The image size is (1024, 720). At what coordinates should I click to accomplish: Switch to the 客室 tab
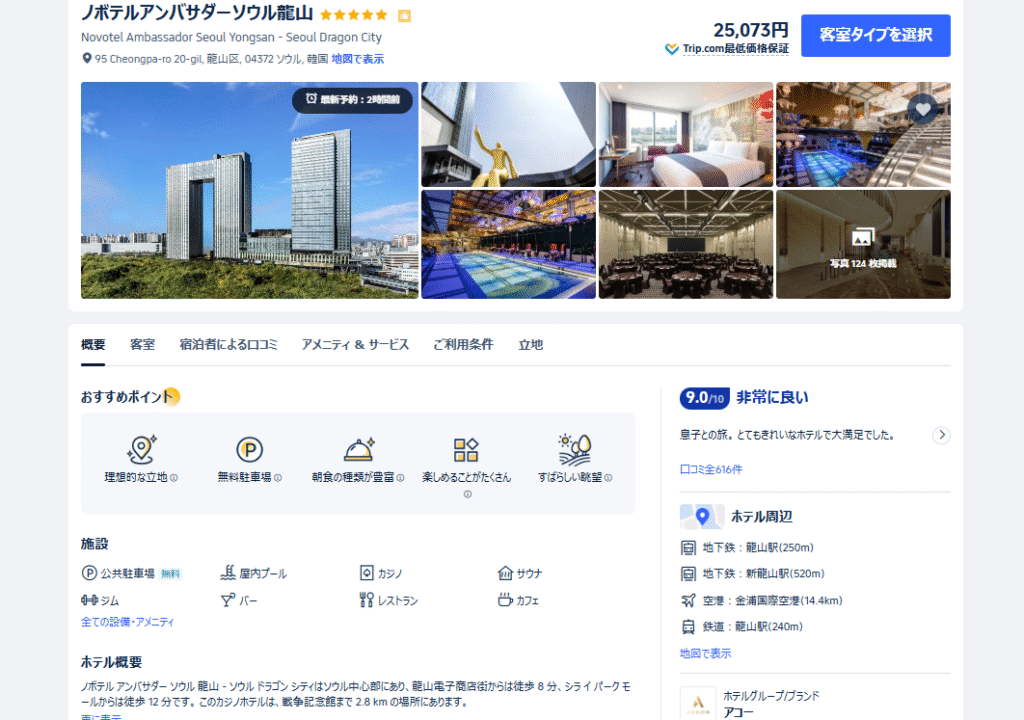point(142,344)
